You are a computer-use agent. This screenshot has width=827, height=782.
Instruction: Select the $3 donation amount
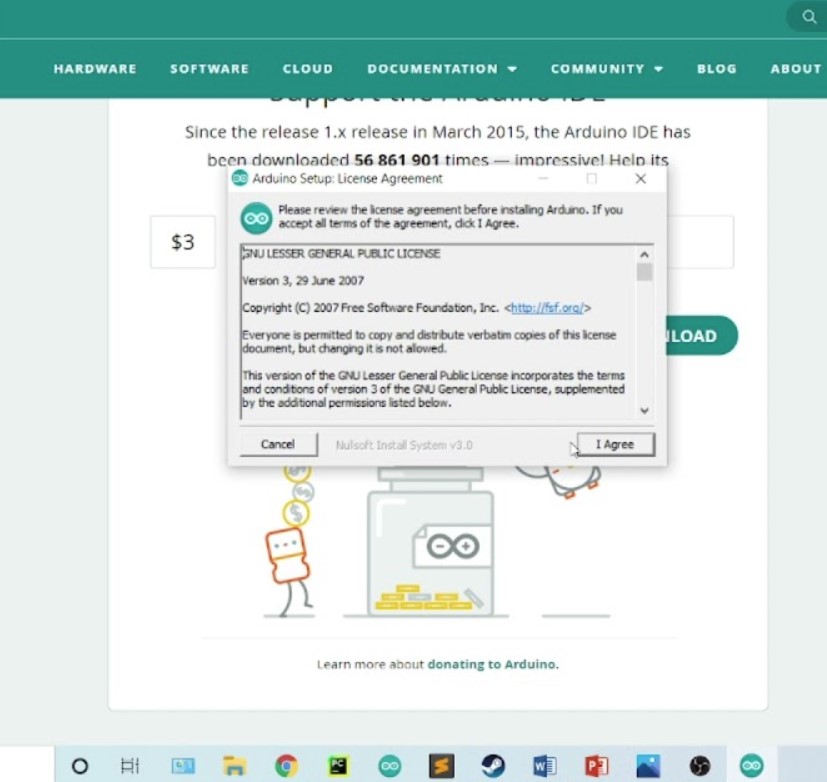click(183, 242)
